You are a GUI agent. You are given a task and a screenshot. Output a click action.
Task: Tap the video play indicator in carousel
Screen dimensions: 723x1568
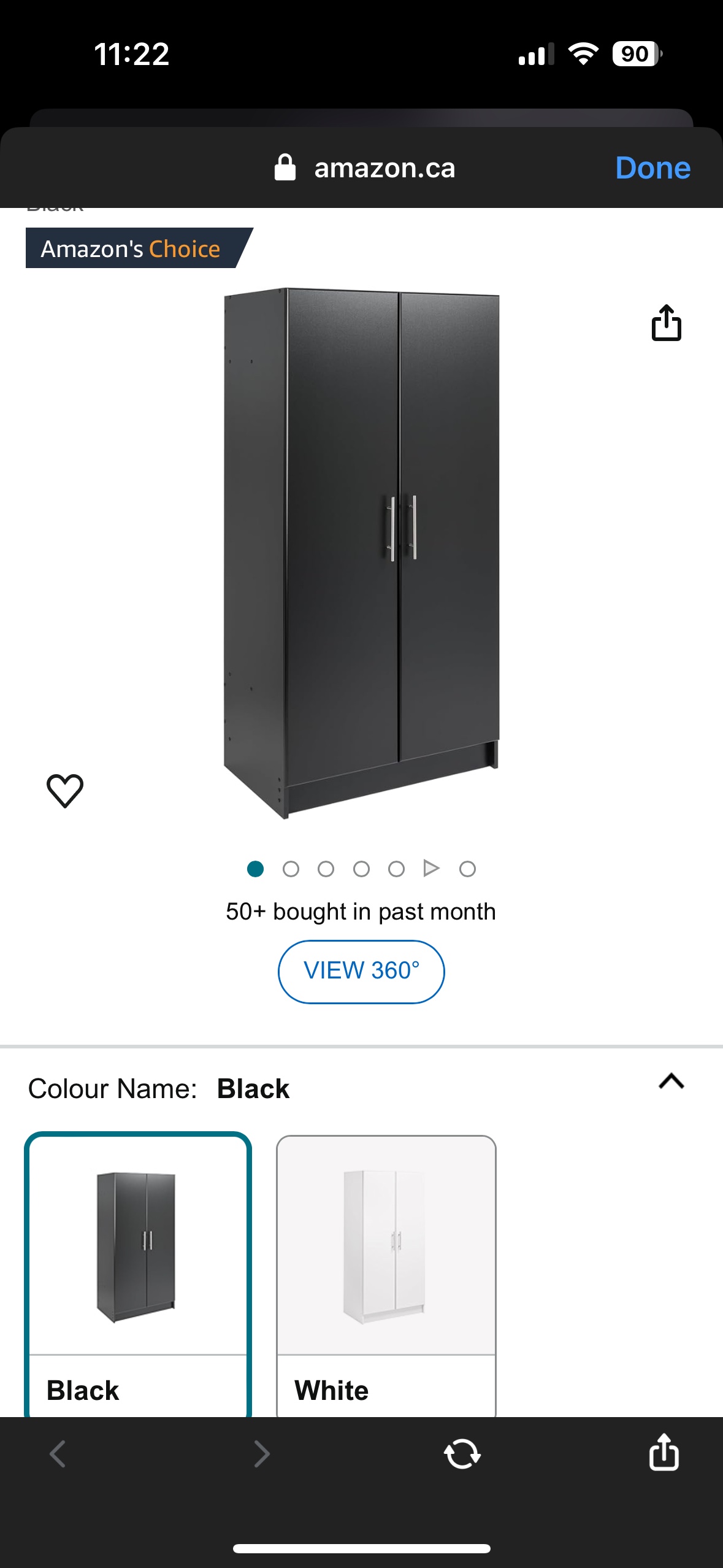(431, 868)
